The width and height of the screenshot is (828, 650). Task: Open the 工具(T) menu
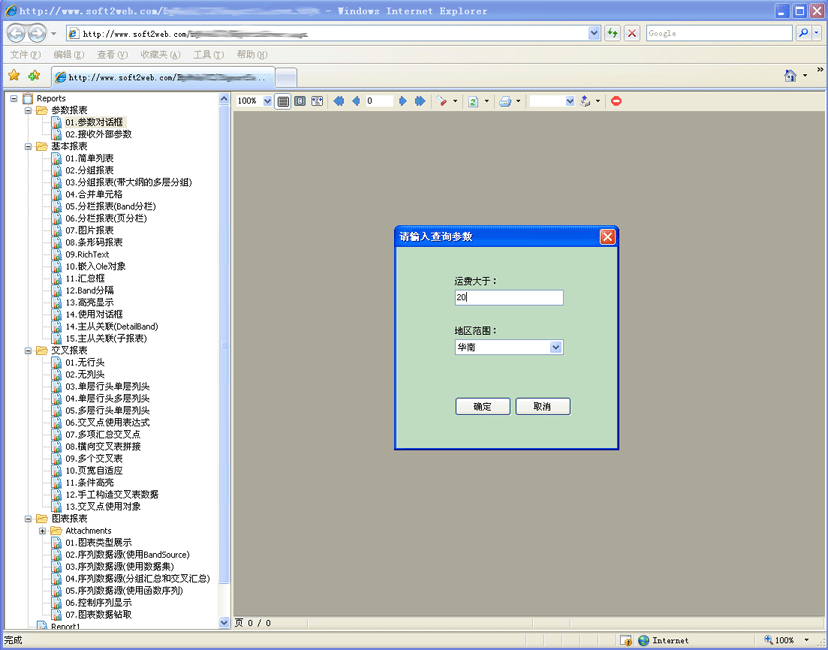tap(208, 55)
